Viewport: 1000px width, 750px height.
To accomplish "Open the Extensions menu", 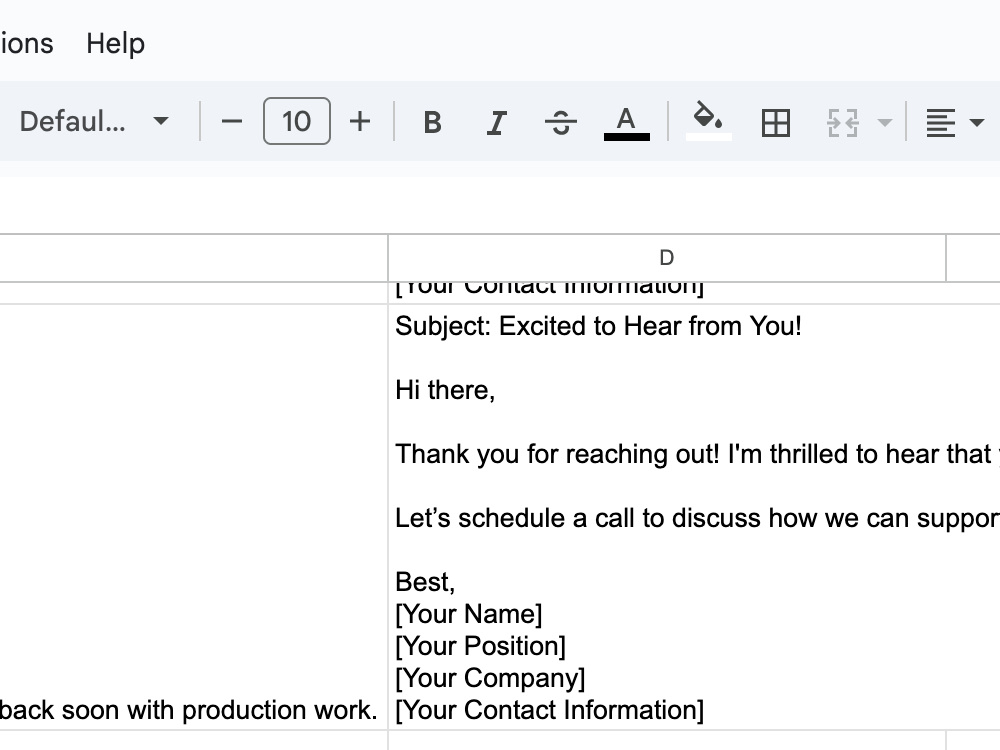I will (27, 43).
